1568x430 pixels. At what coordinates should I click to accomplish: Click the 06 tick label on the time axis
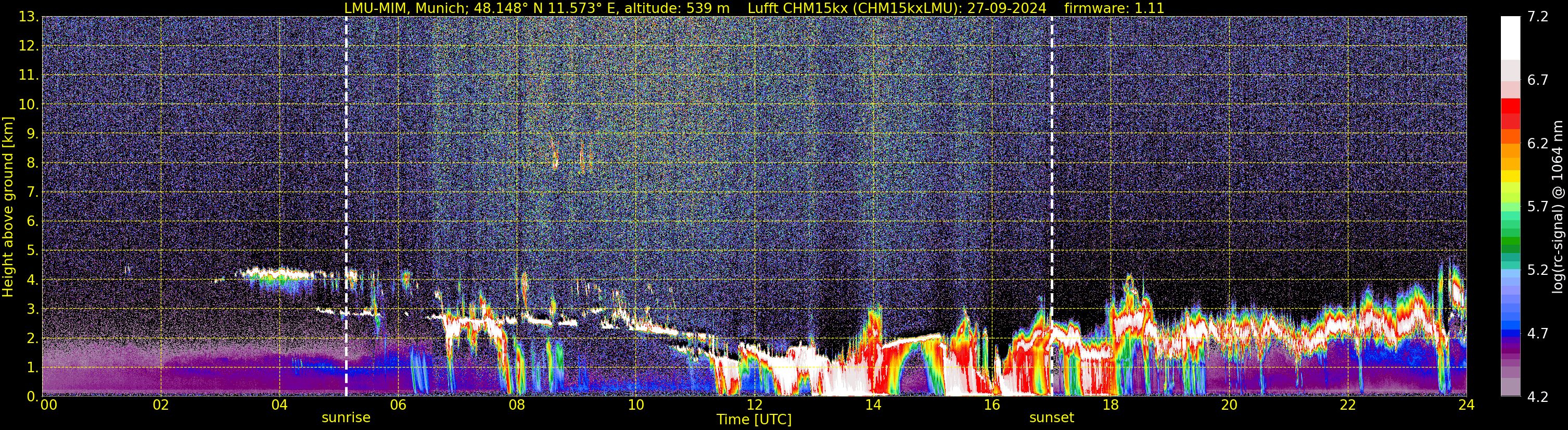[x=398, y=405]
